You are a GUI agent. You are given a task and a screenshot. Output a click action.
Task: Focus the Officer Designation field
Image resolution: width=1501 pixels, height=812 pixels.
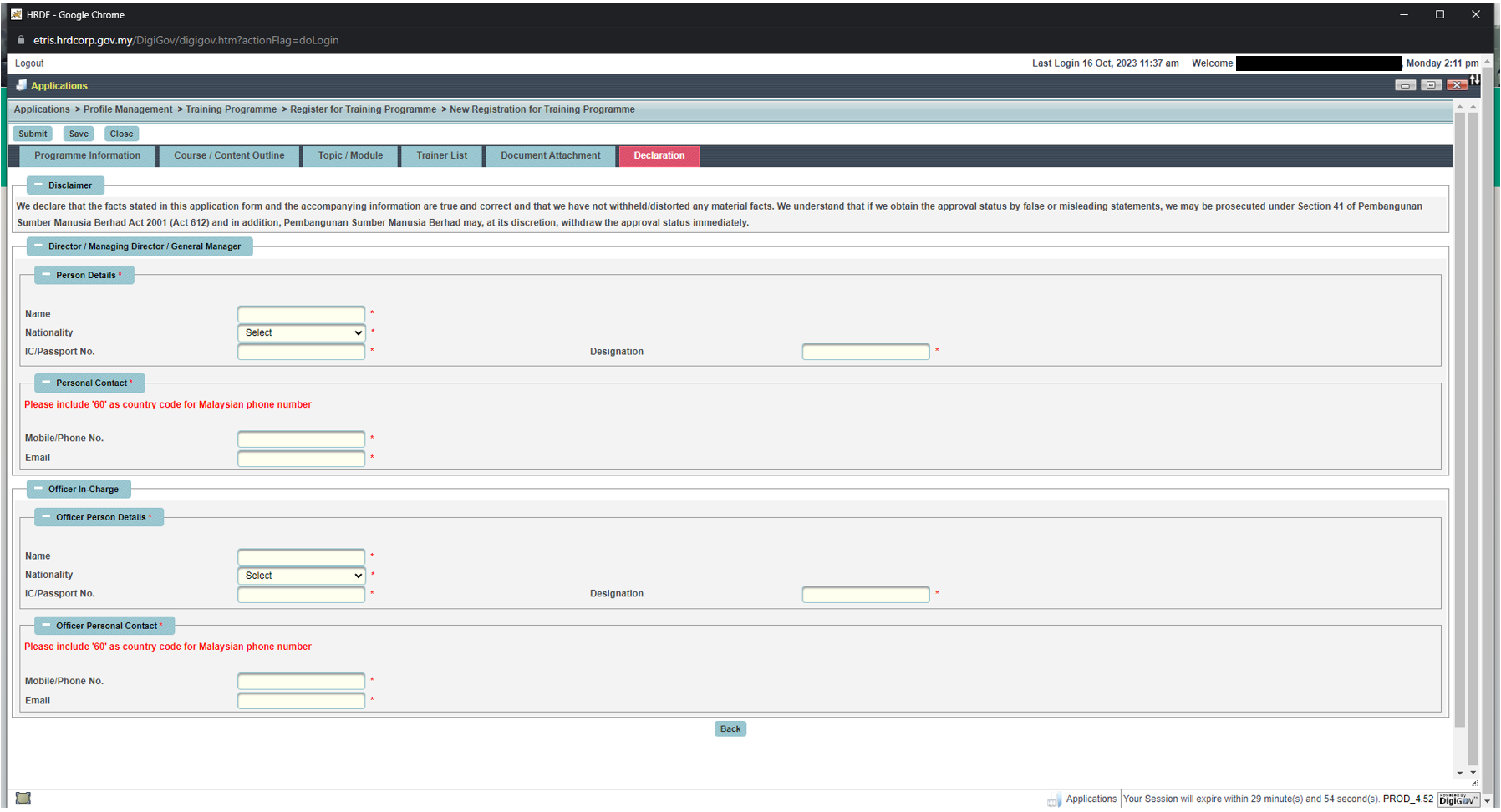click(866, 594)
